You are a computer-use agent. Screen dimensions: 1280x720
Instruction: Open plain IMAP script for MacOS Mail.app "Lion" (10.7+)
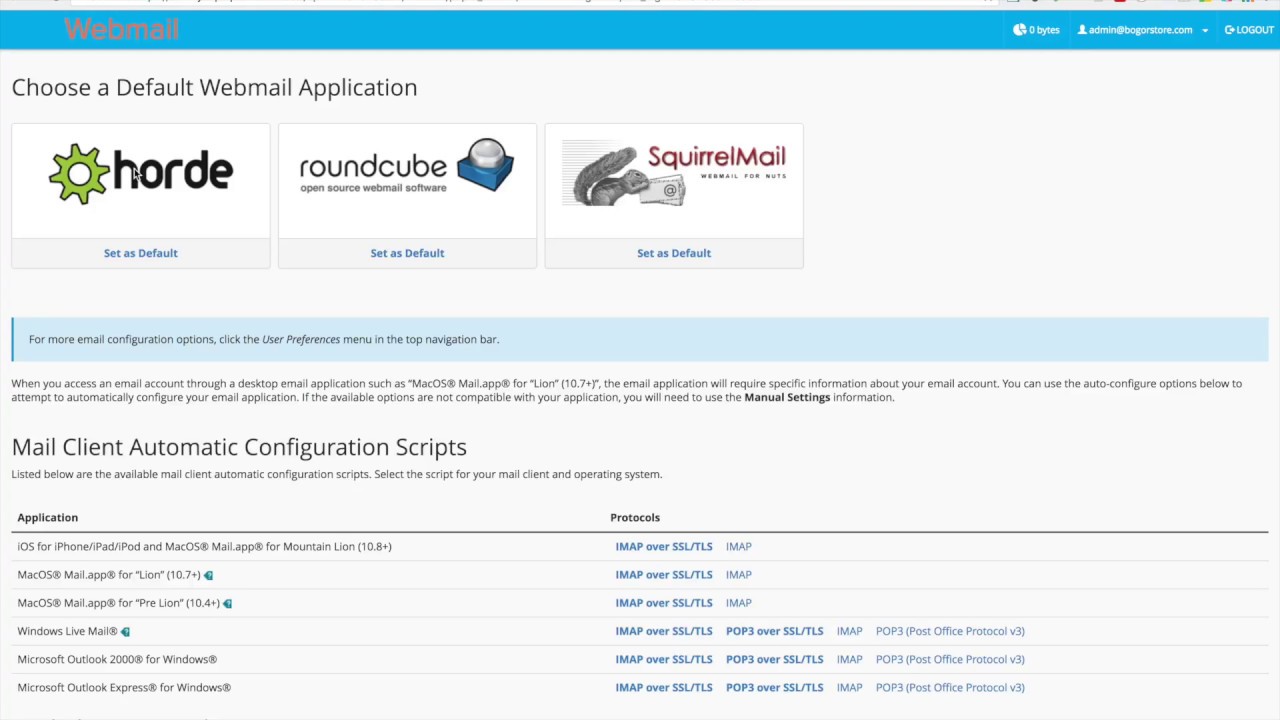(739, 575)
